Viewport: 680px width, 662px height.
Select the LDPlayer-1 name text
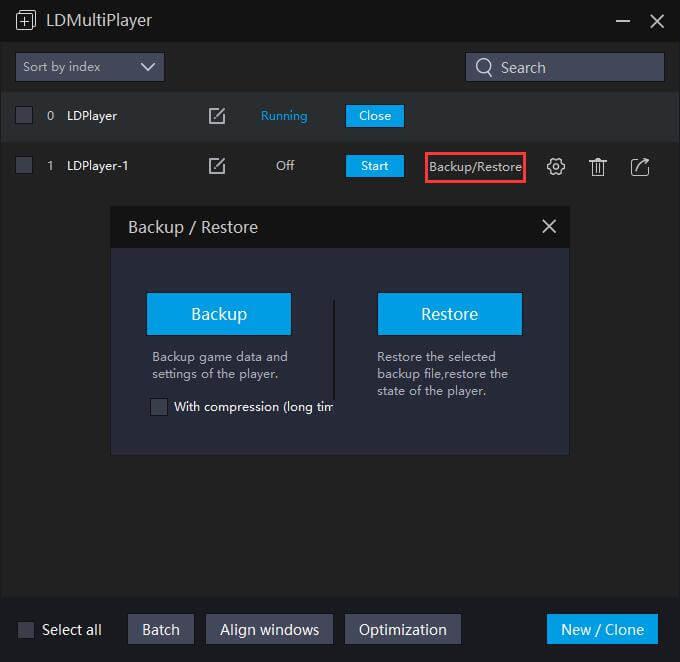tap(98, 166)
